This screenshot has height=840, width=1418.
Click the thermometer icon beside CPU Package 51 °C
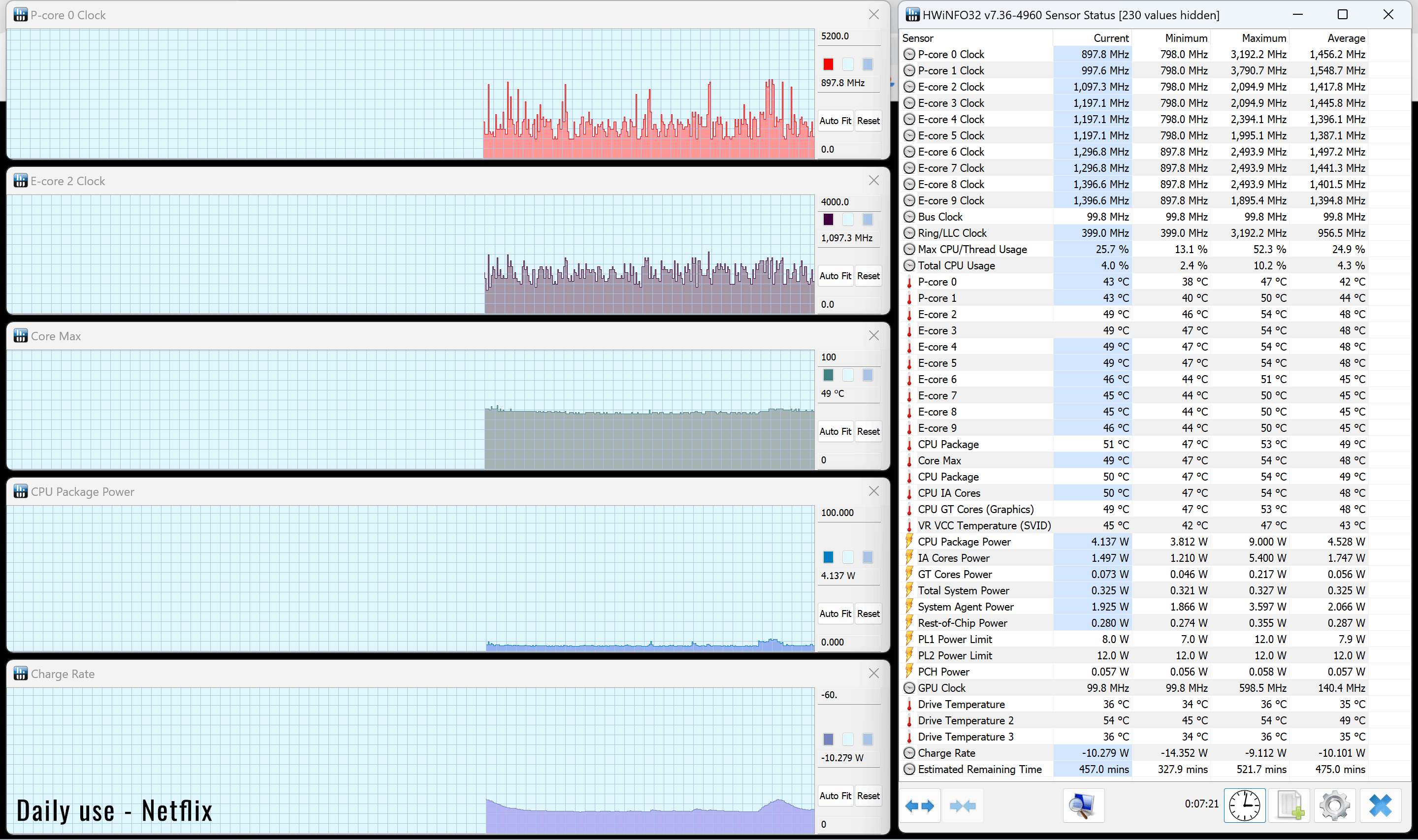tap(909, 444)
